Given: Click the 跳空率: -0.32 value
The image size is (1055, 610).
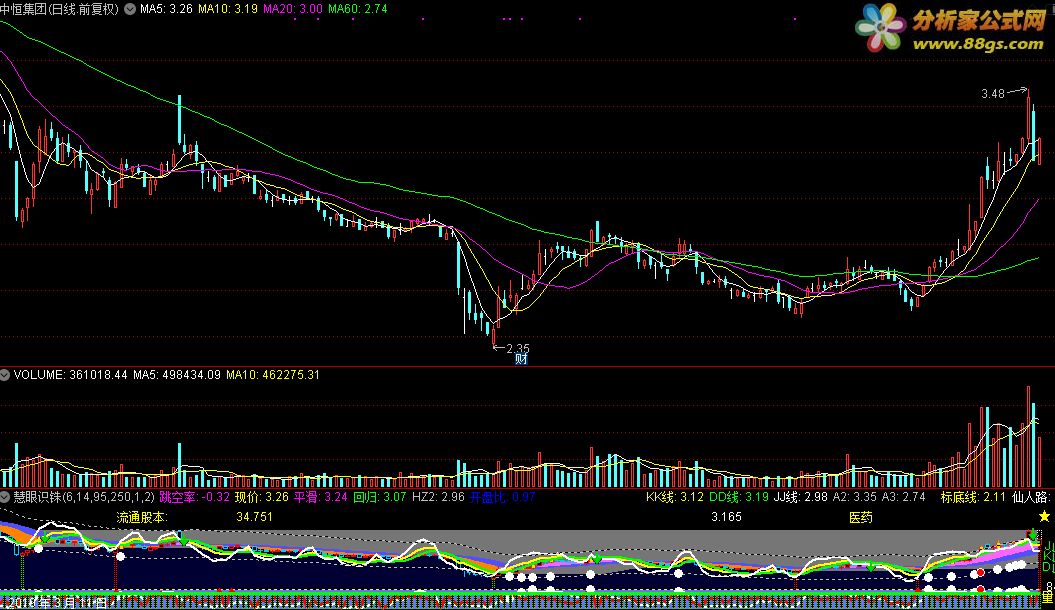Looking at the screenshot, I should pos(194,497).
